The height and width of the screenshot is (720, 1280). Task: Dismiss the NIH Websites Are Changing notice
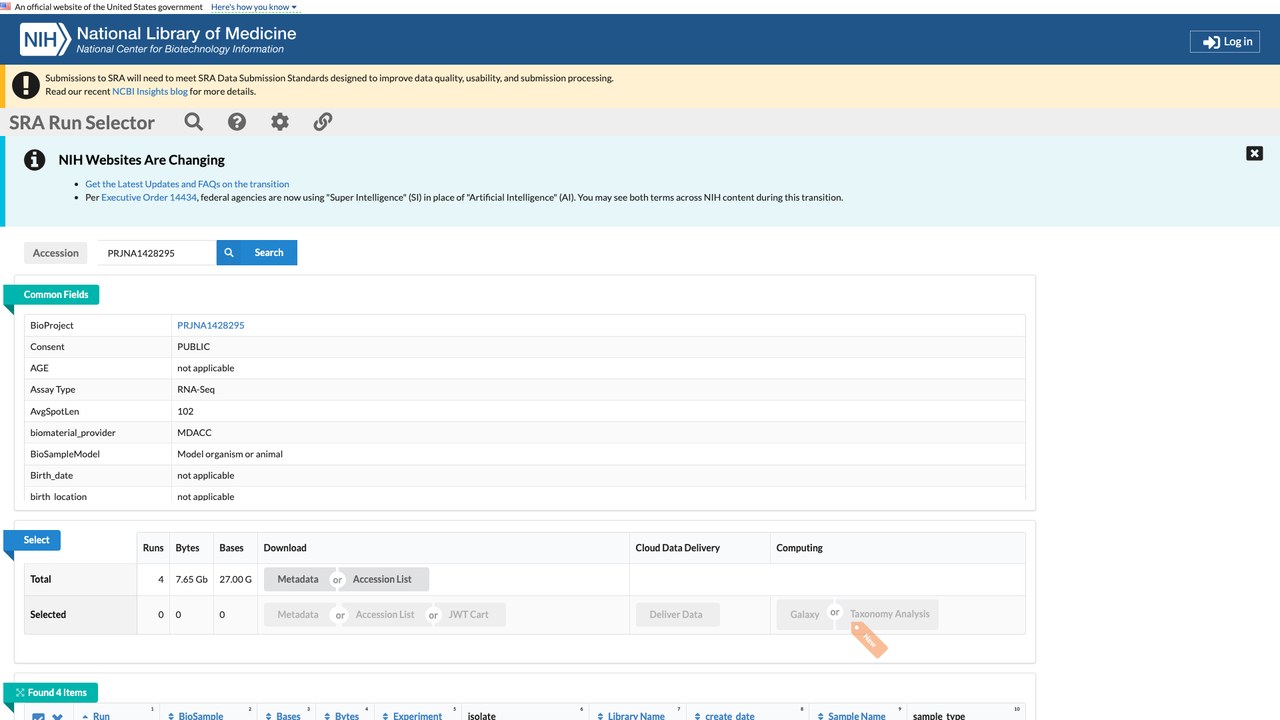tap(1254, 153)
